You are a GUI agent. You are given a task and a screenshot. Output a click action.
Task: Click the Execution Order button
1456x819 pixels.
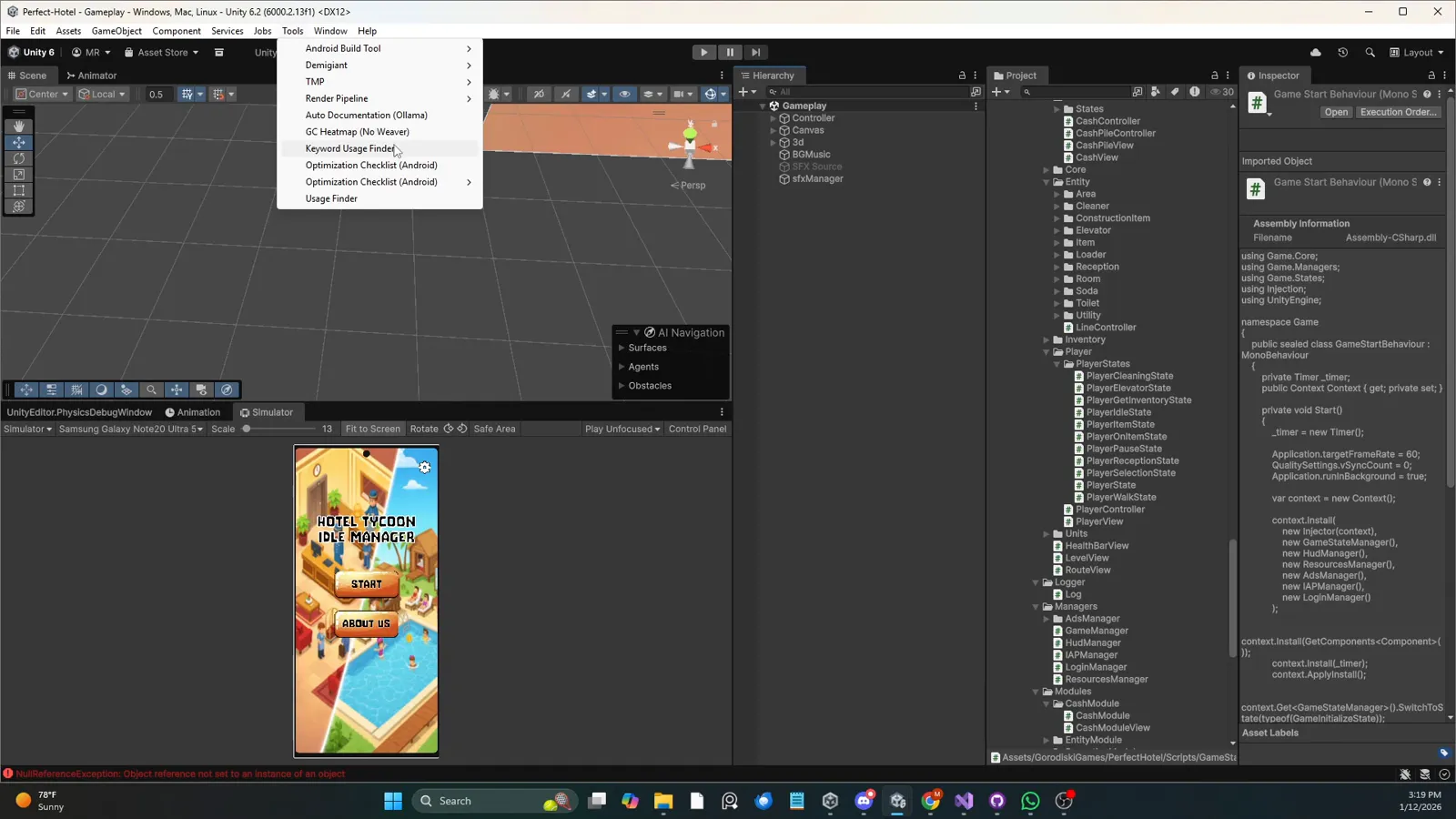pos(1399,112)
